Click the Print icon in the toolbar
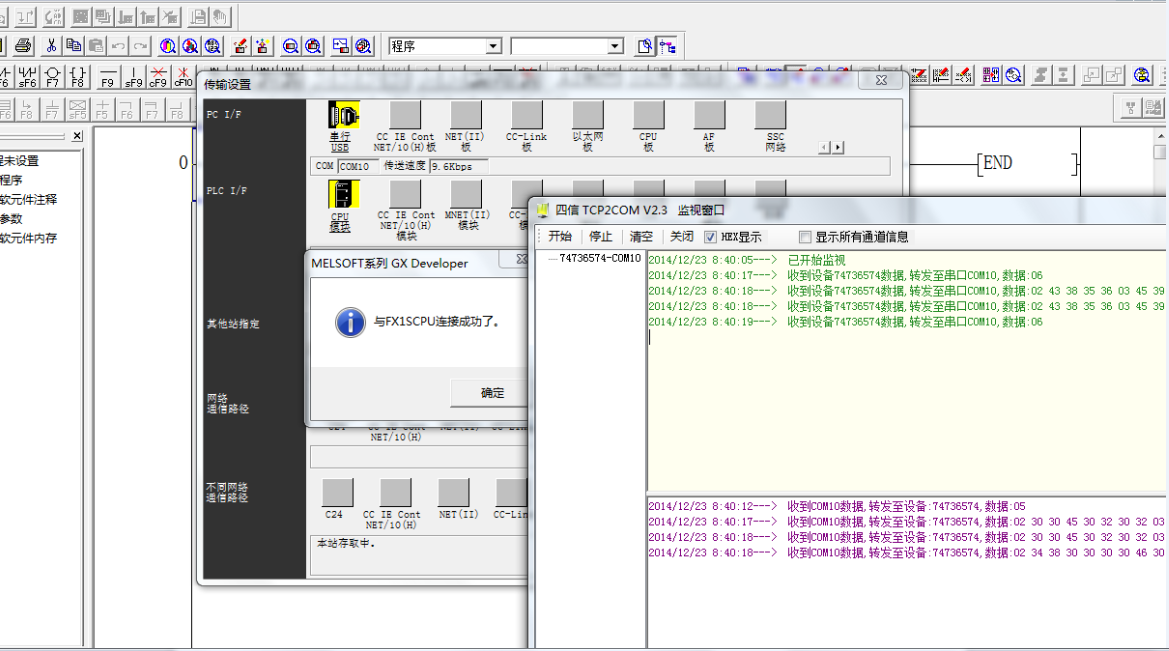This screenshot has height=651, width=1169. pos(23,46)
